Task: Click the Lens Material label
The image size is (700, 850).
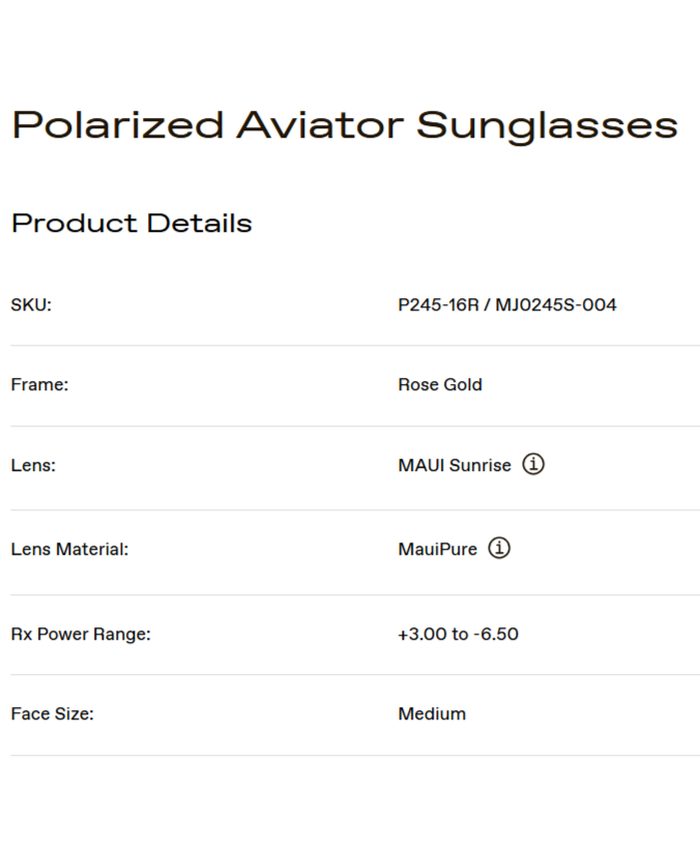Action: (x=70, y=549)
